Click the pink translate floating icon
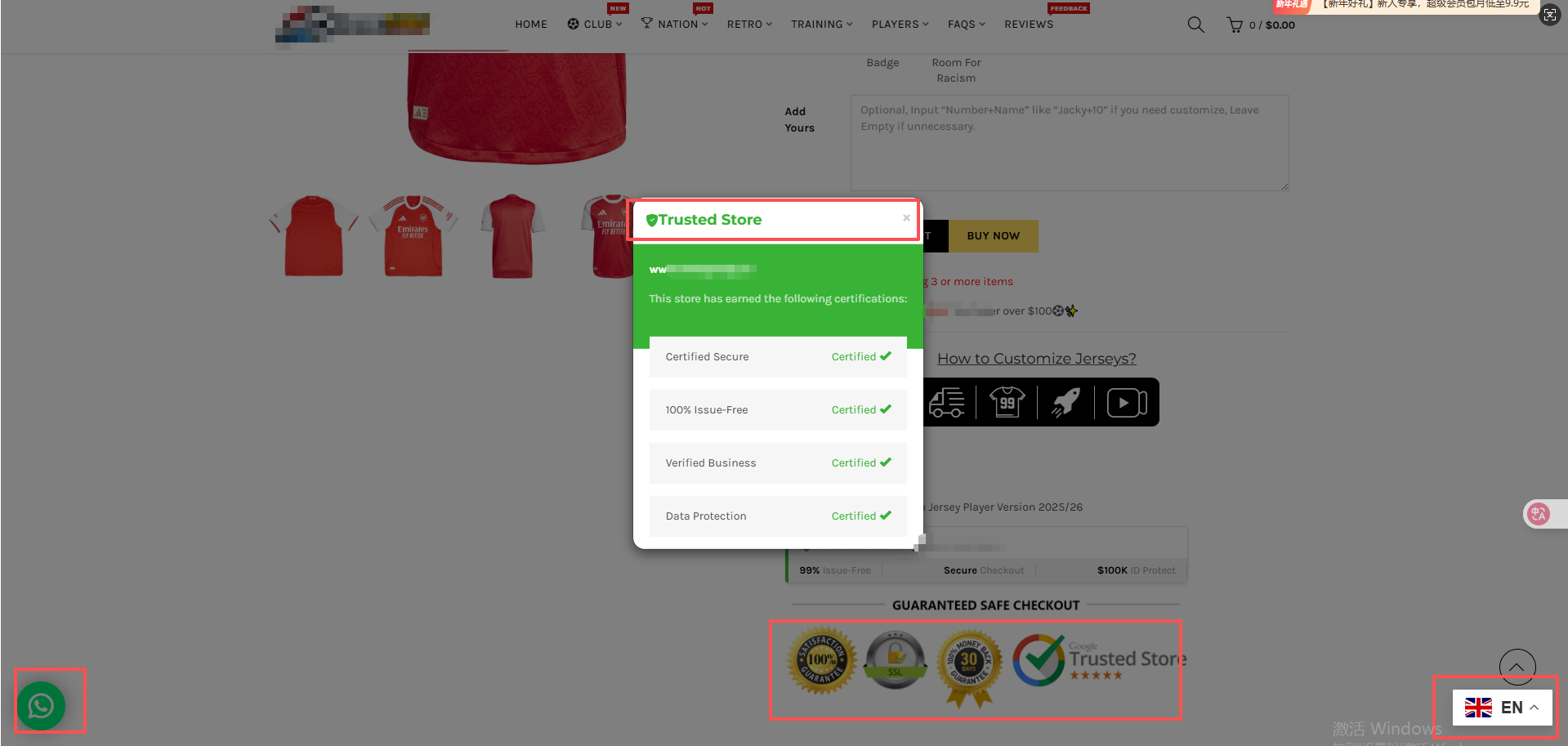Image resolution: width=1568 pixels, height=746 pixels. tap(1539, 514)
